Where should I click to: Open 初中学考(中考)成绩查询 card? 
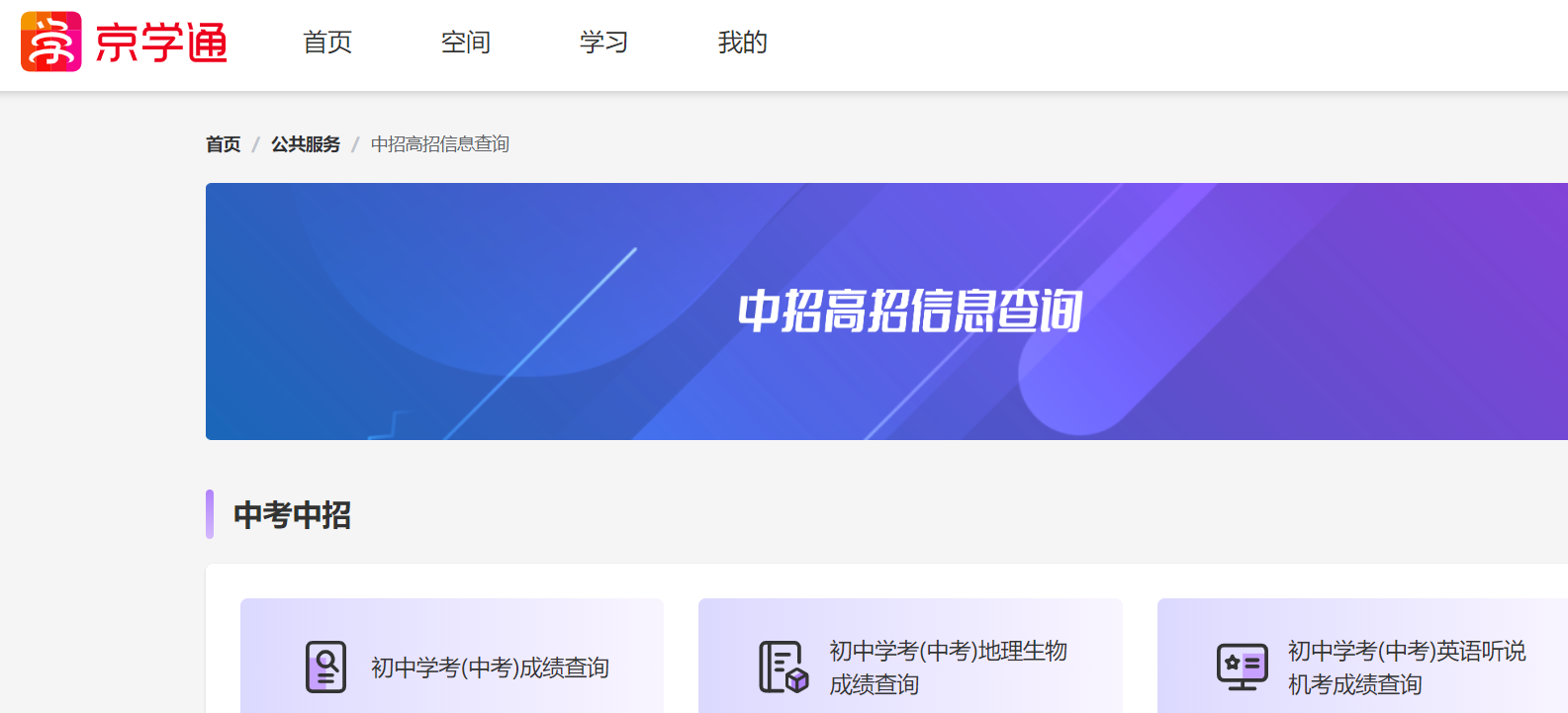click(x=452, y=656)
